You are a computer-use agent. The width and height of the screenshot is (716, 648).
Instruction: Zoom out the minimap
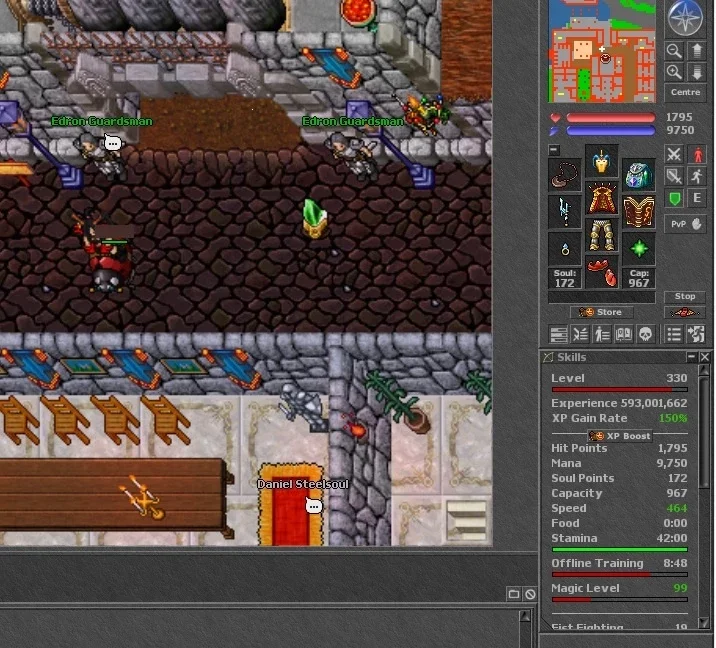point(674,50)
